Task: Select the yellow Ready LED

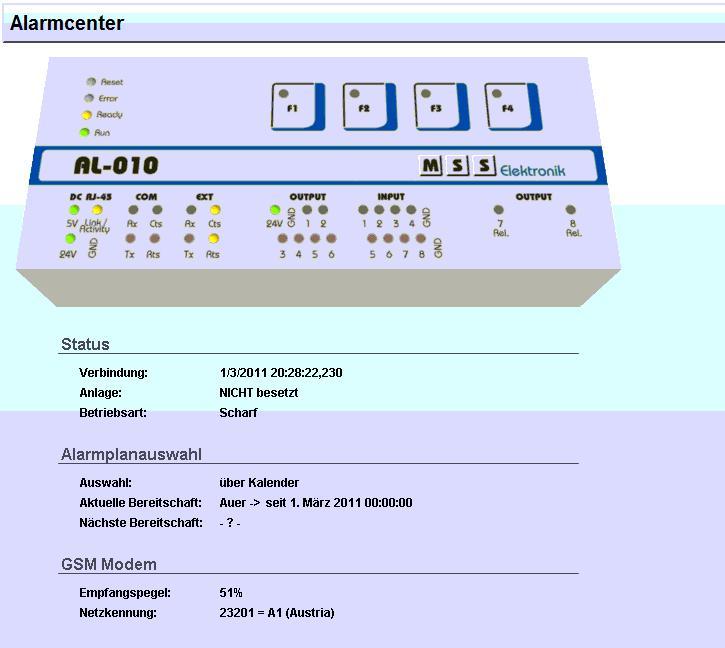Action: click(x=87, y=115)
